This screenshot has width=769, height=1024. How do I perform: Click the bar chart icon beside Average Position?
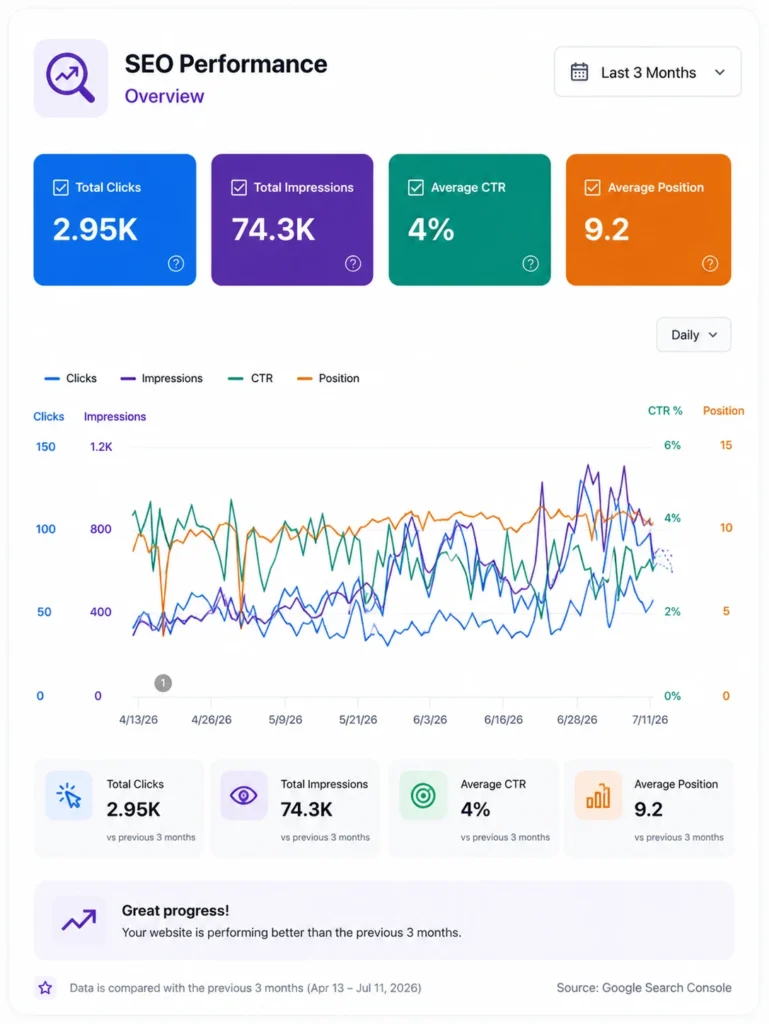[x=598, y=795]
